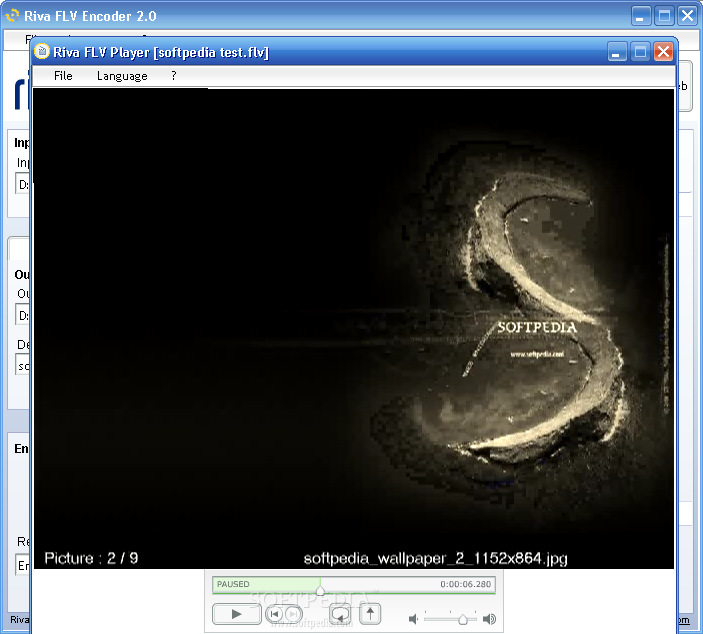
Task: Open the ? help menu
Action: click(174, 76)
